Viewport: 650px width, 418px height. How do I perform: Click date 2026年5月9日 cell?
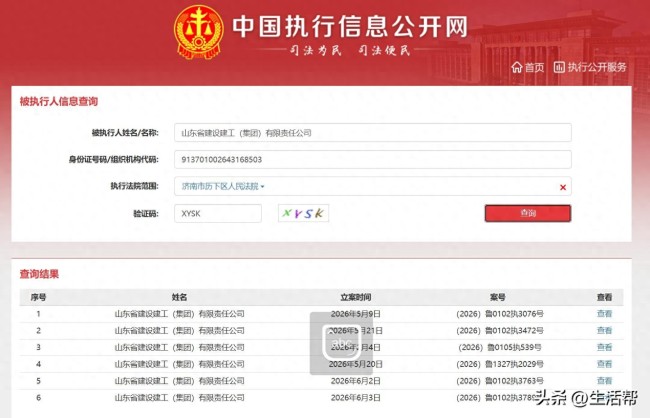[356, 314]
